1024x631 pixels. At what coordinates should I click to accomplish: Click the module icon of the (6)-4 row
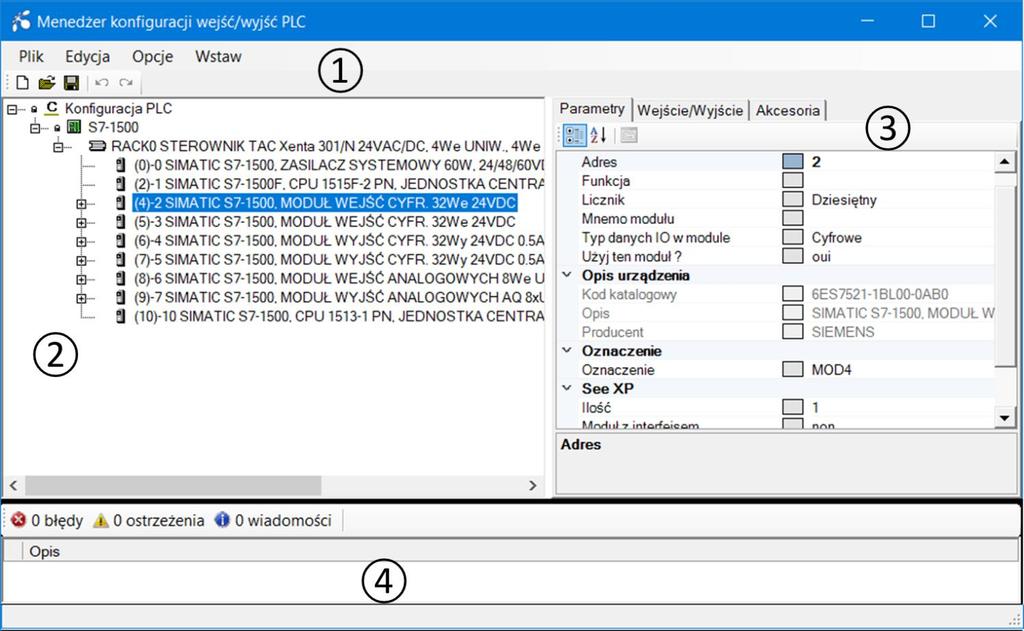pyautogui.click(x=120, y=240)
